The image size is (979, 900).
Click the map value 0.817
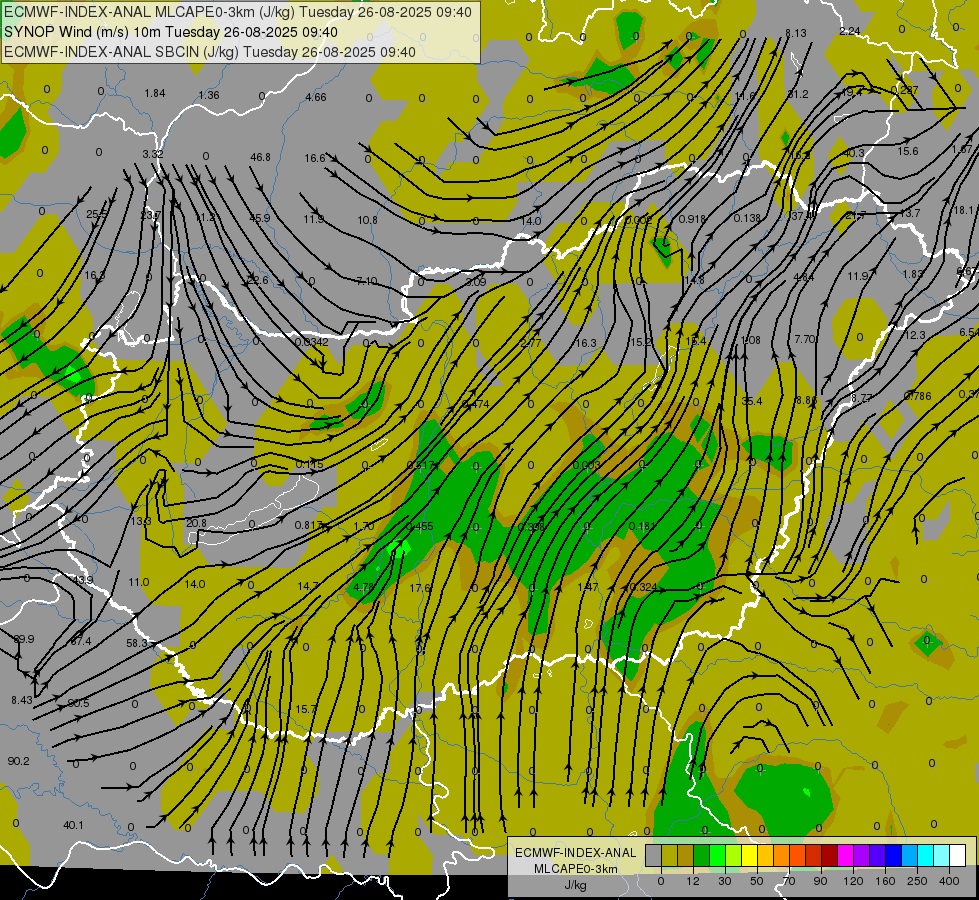coord(308,525)
